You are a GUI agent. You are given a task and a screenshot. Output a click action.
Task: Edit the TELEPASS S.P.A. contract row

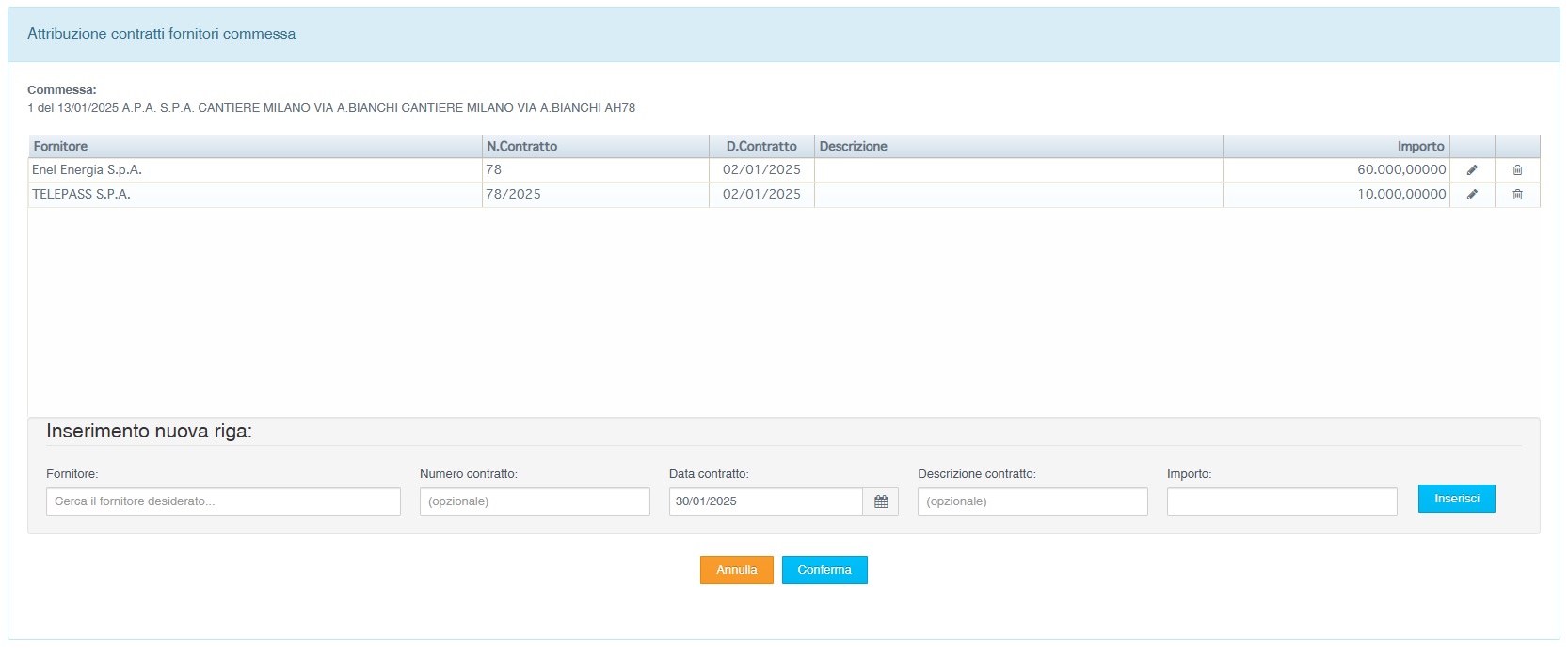(1472, 195)
